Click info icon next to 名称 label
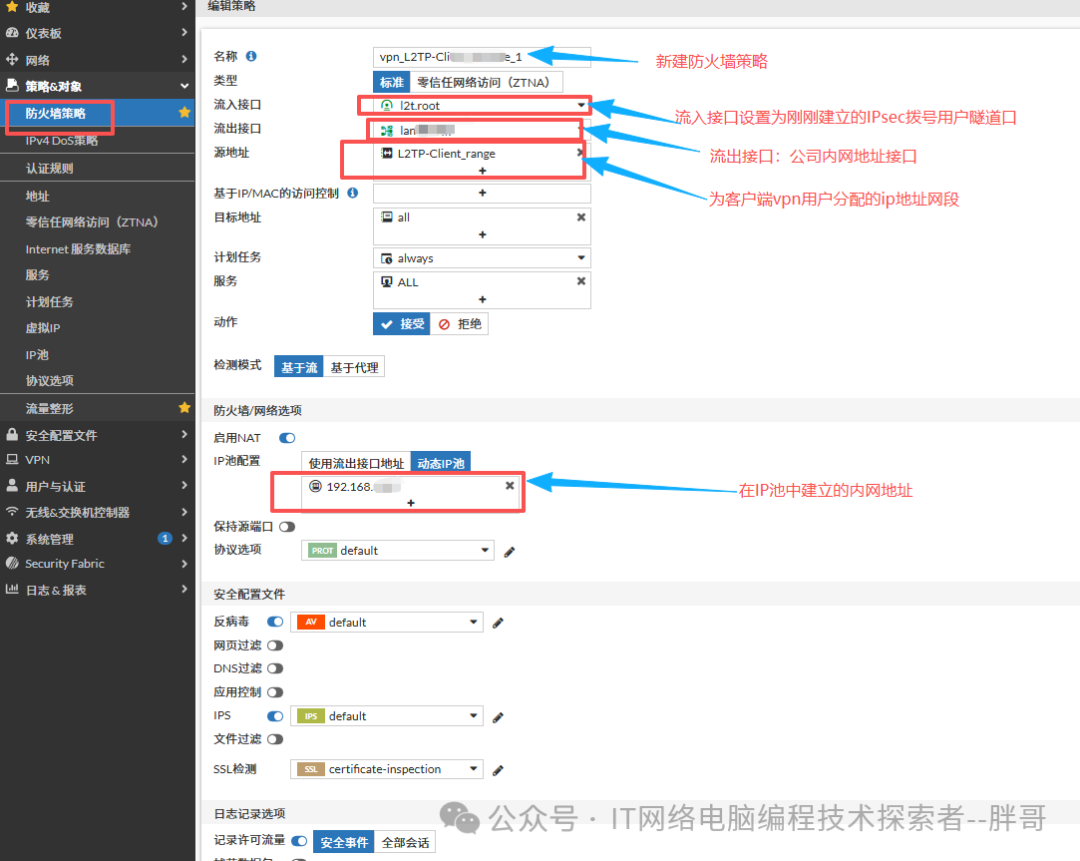Screen dimensions: 1080x861 [251, 57]
